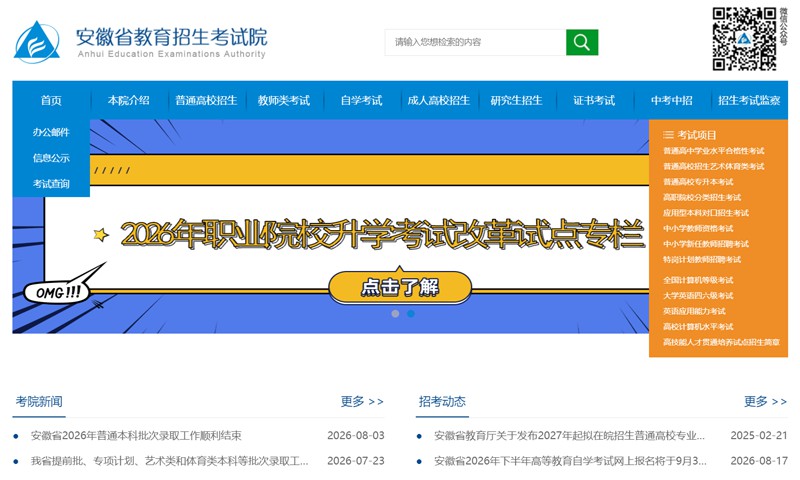Open the 招生考试监察 navigation item
Viewport: 800px width, 480px height.
coord(749,100)
